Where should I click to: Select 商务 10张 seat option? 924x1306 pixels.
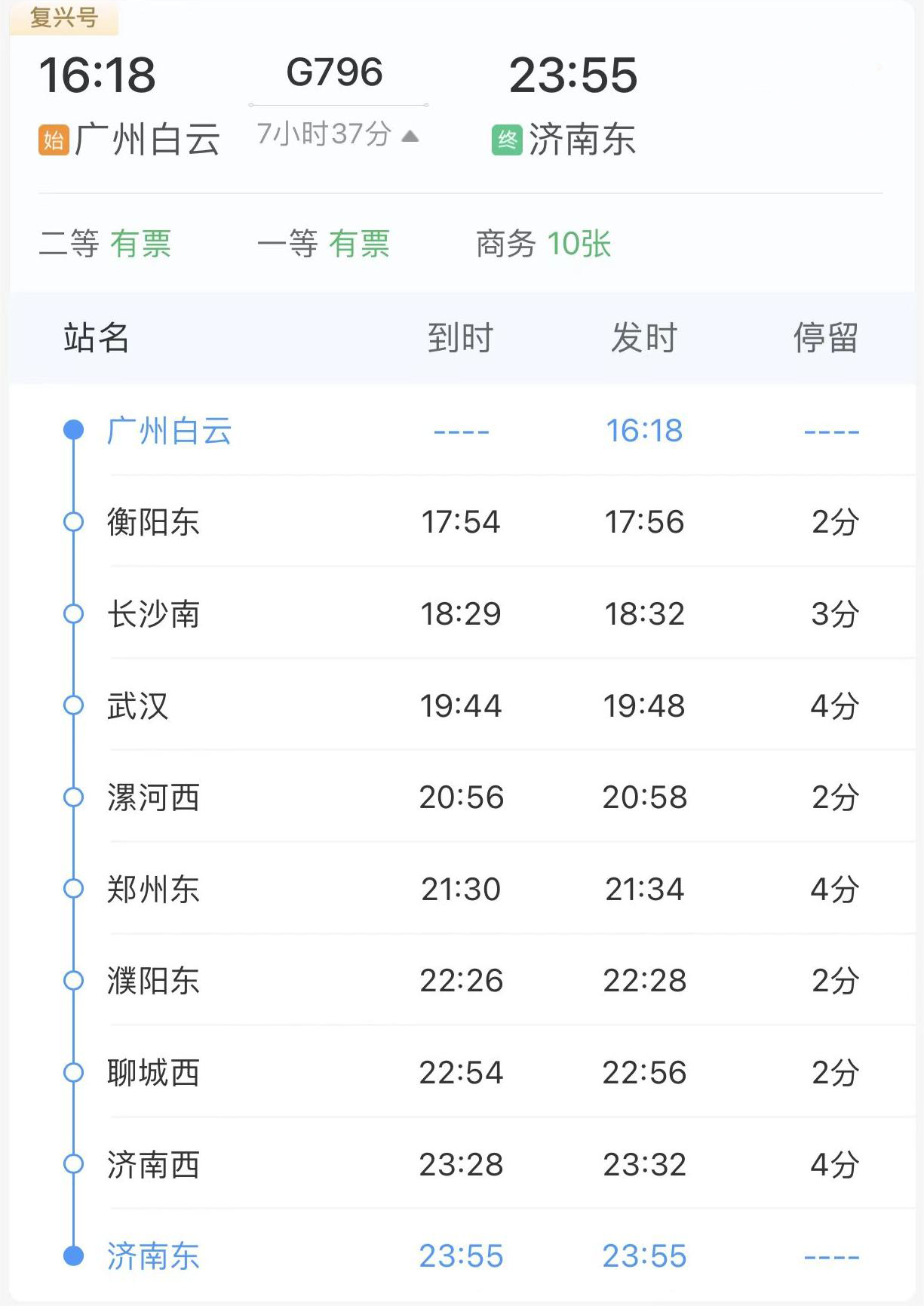544,244
